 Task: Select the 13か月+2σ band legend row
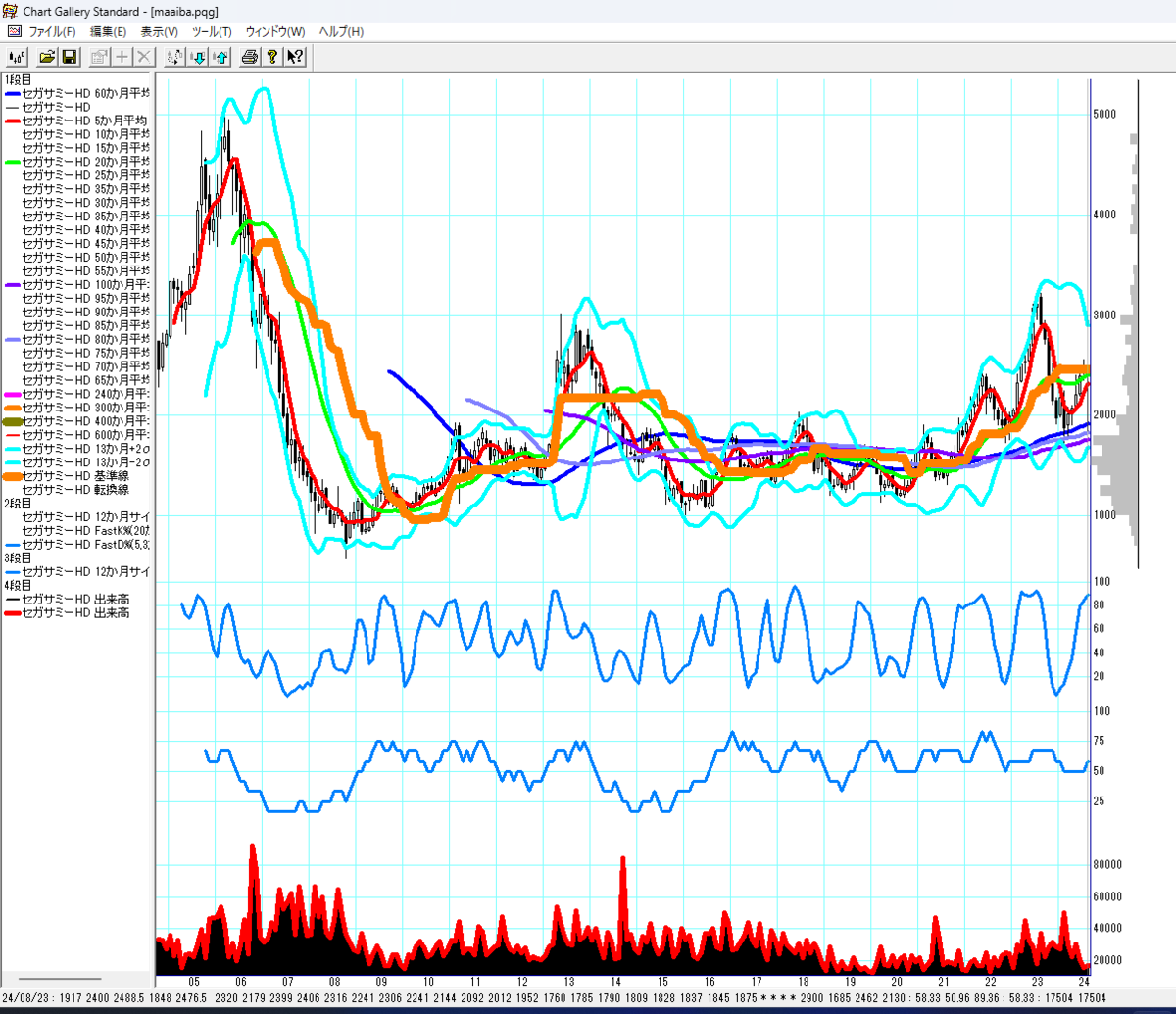click(x=76, y=448)
